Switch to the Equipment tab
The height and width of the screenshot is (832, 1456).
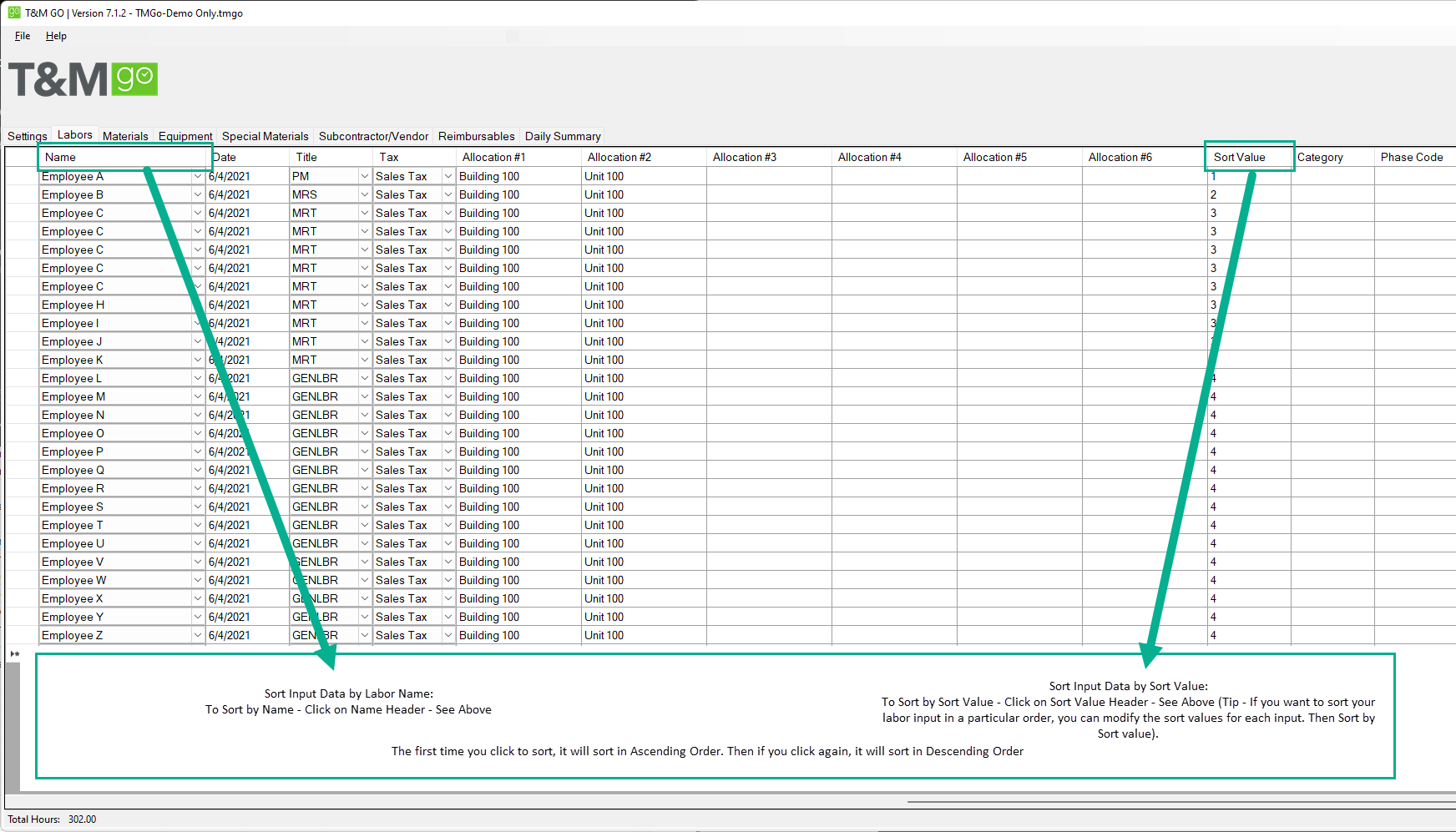pyautogui.click(x=185, y=136)
